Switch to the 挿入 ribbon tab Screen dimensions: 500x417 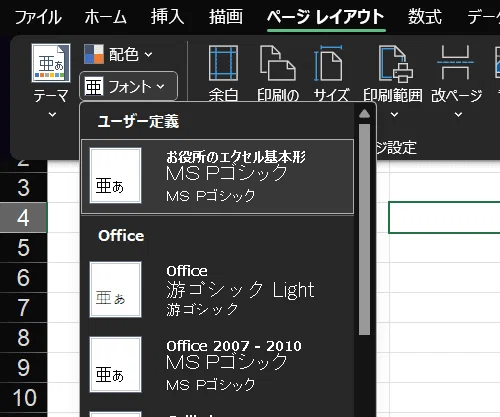click(167, 17)
